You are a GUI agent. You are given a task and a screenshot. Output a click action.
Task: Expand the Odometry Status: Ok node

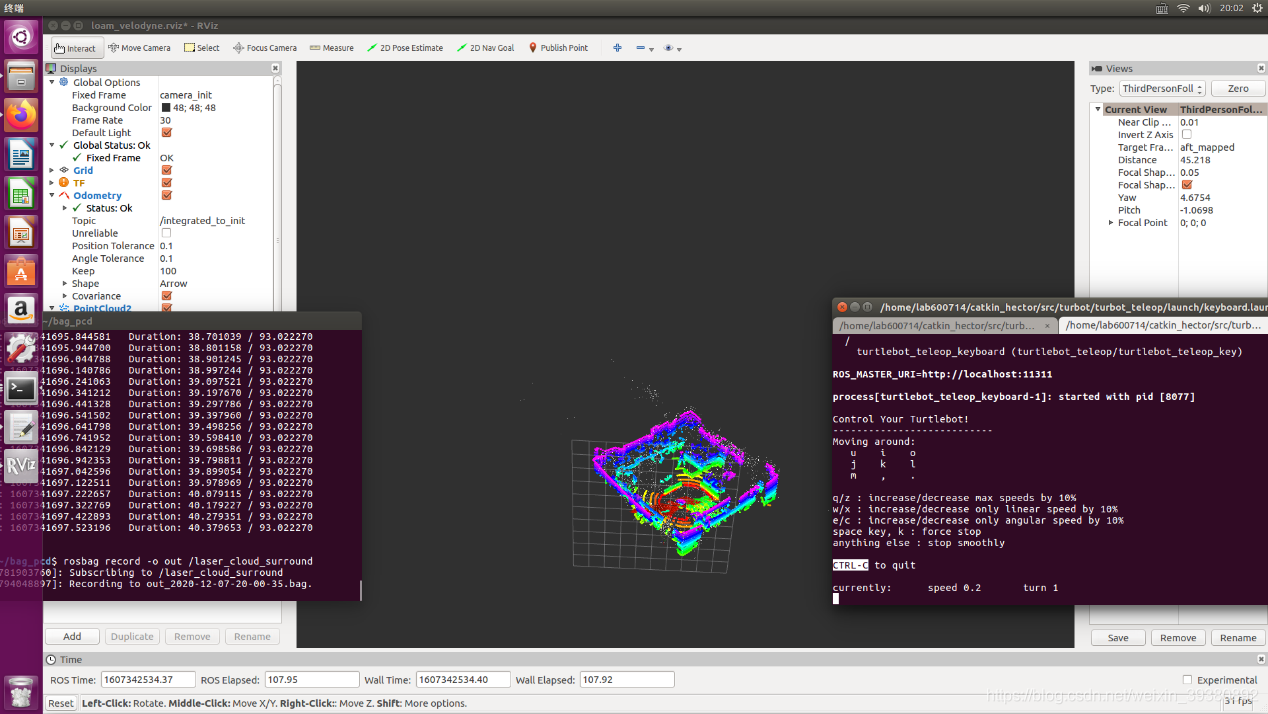65,208
